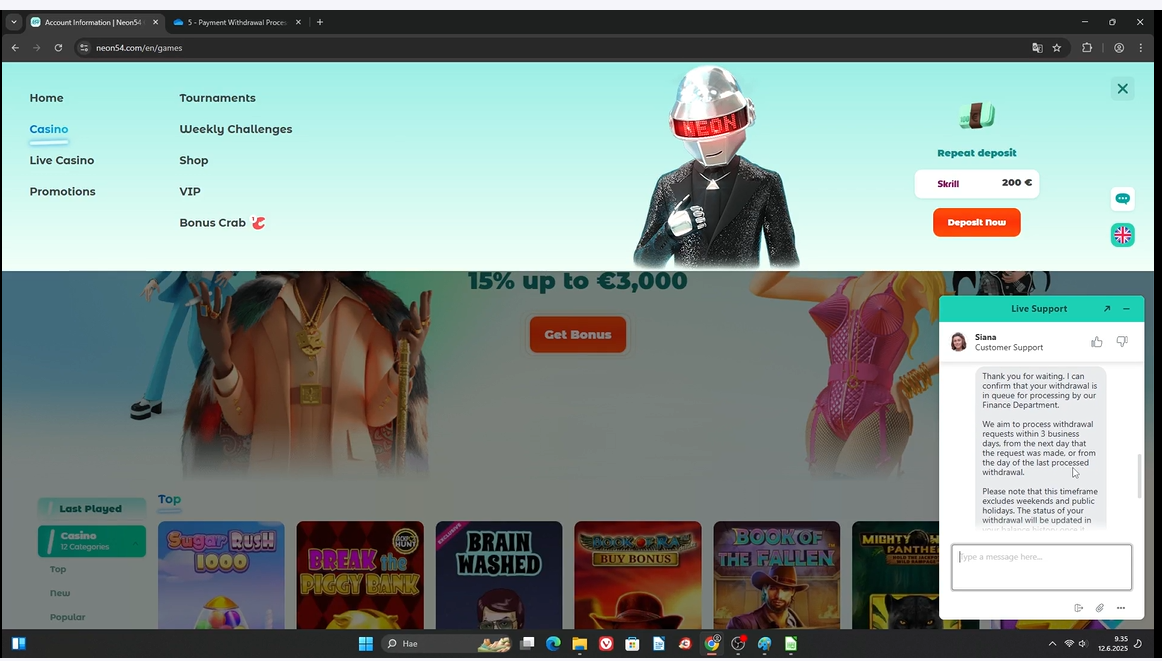Open OBS Studio from the taskbar
The width and height of the screenshot is (1162, 661).
click(737, 643)
